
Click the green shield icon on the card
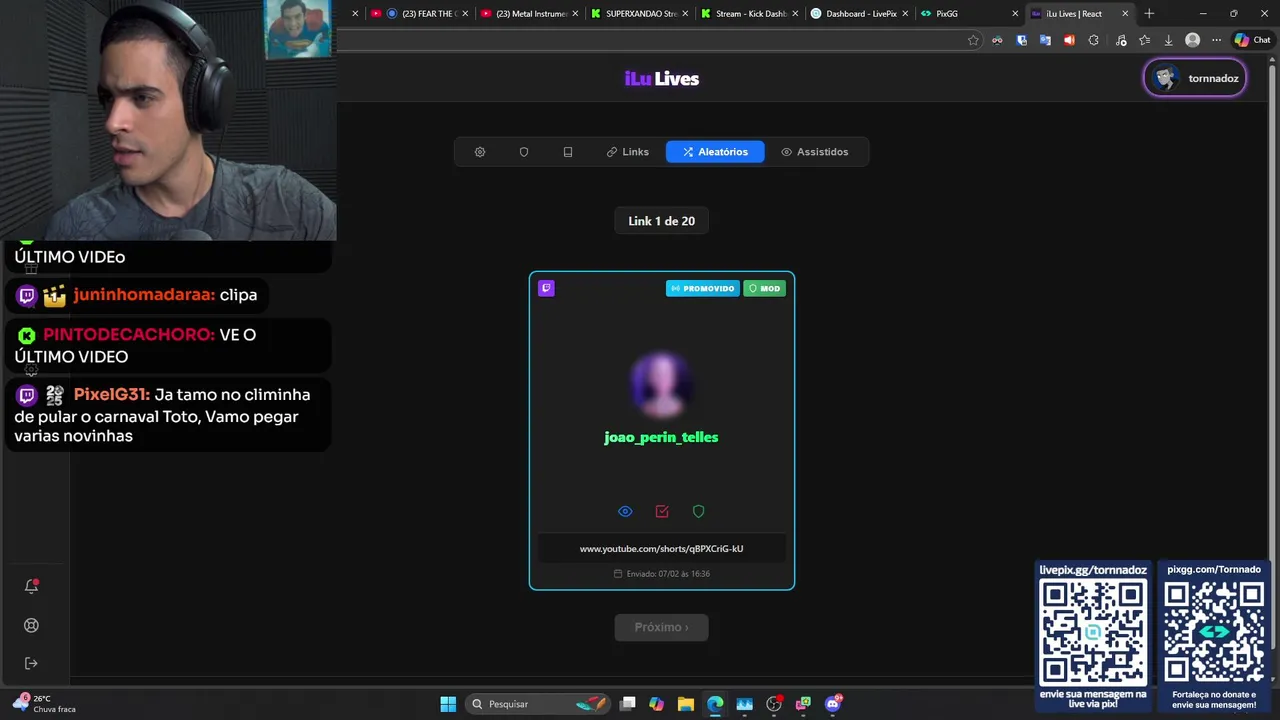click(x=699, y=511)
